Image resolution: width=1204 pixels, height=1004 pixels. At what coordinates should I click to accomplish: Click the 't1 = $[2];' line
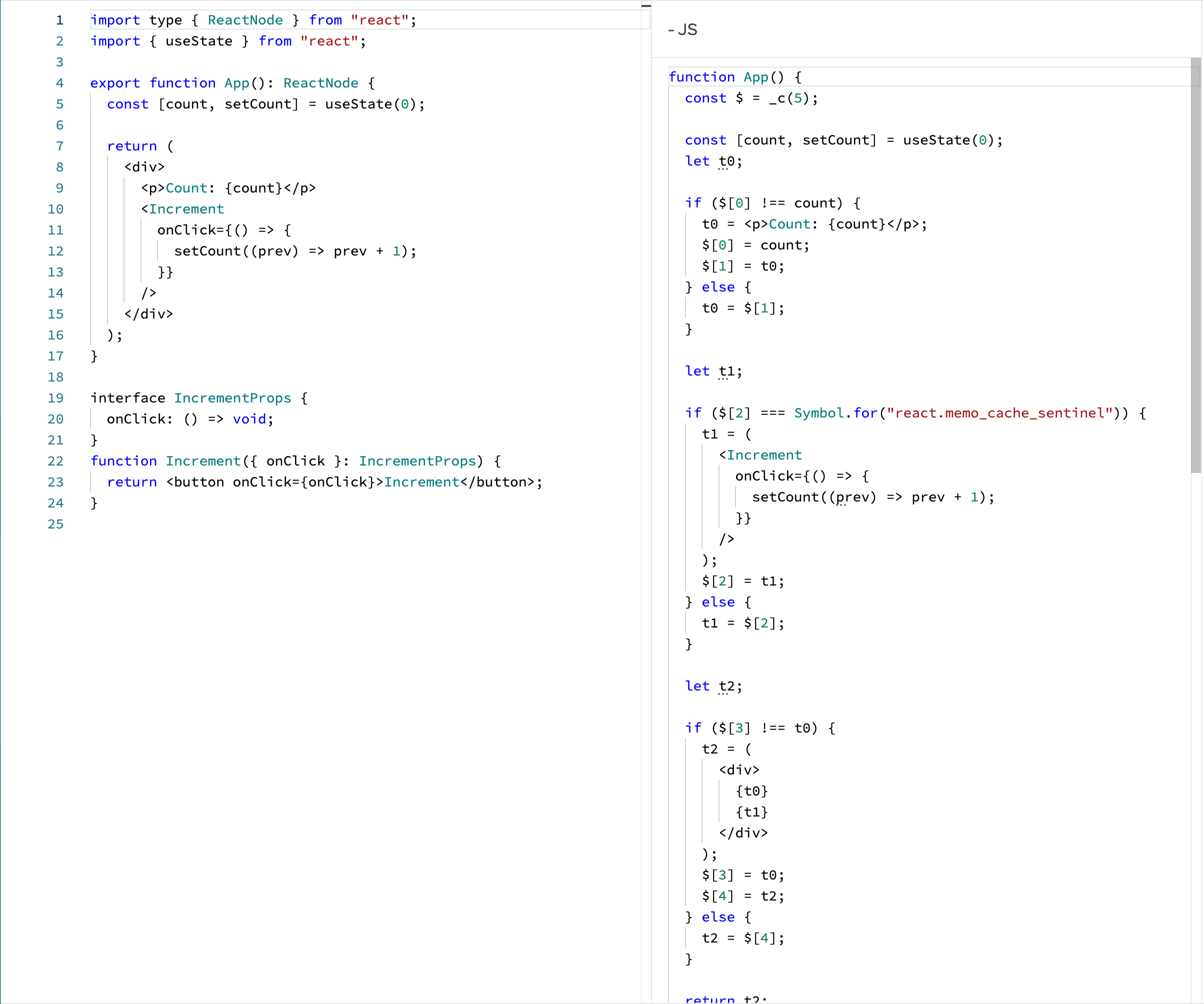pyautogui.click(x=743, y=623)
